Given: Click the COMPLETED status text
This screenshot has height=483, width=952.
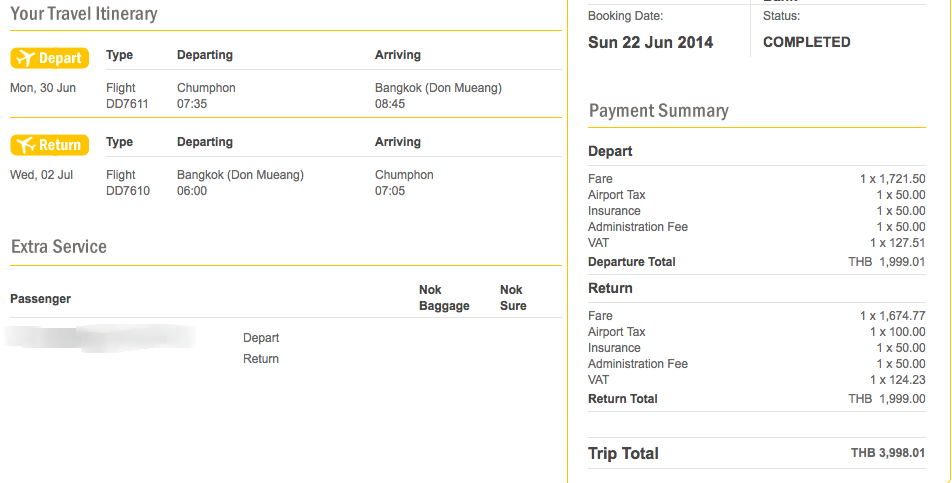Looking at the screenshot, I should pos(807,42).
